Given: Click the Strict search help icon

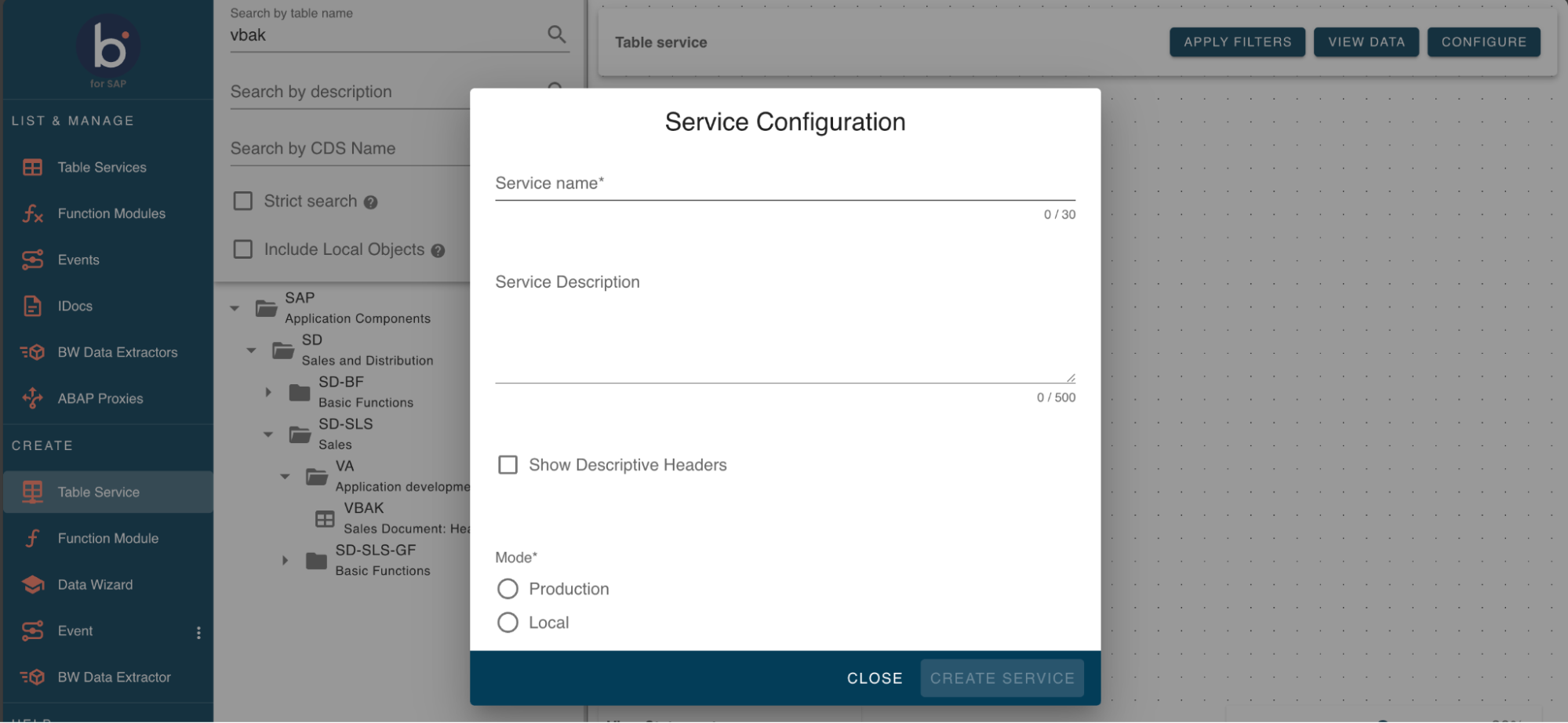Looking at the screenshot, I should [x=371, y=202].
